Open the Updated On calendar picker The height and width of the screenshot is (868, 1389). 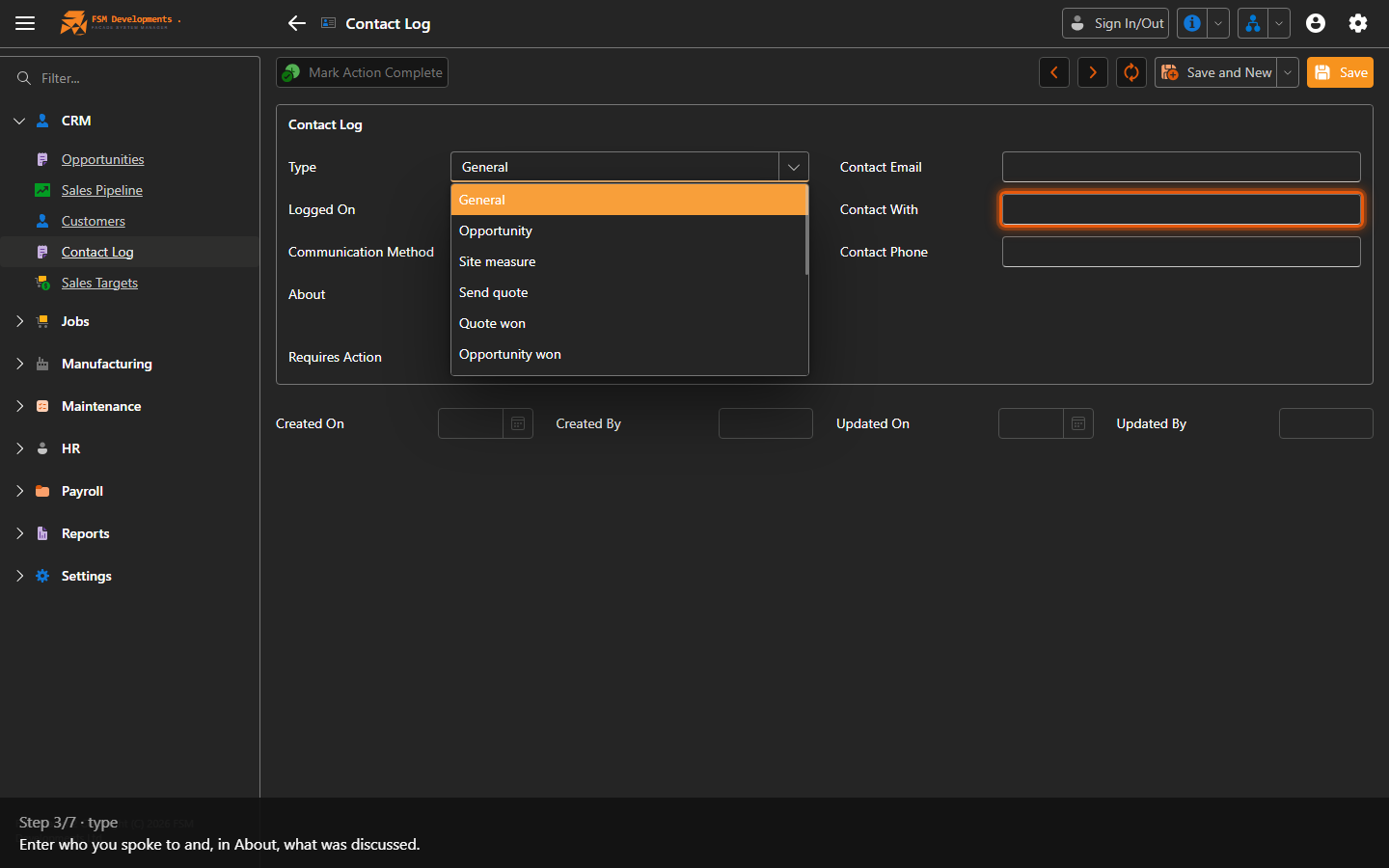click(1078, 423)
